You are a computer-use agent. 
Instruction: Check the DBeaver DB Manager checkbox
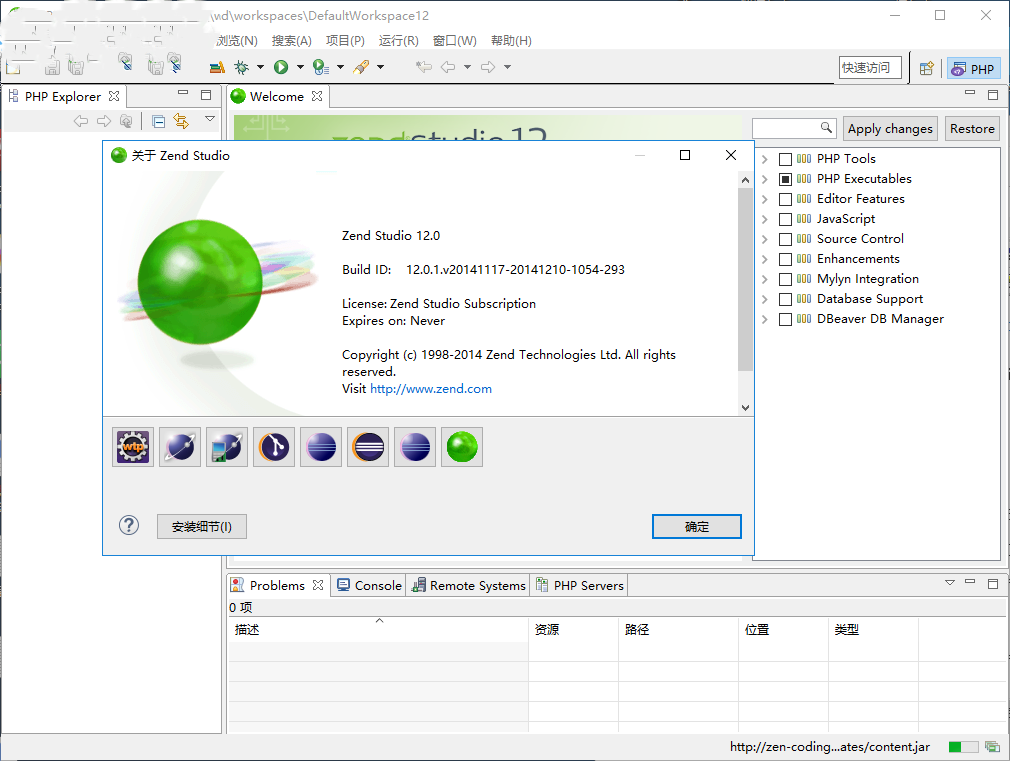coord(785,319)
